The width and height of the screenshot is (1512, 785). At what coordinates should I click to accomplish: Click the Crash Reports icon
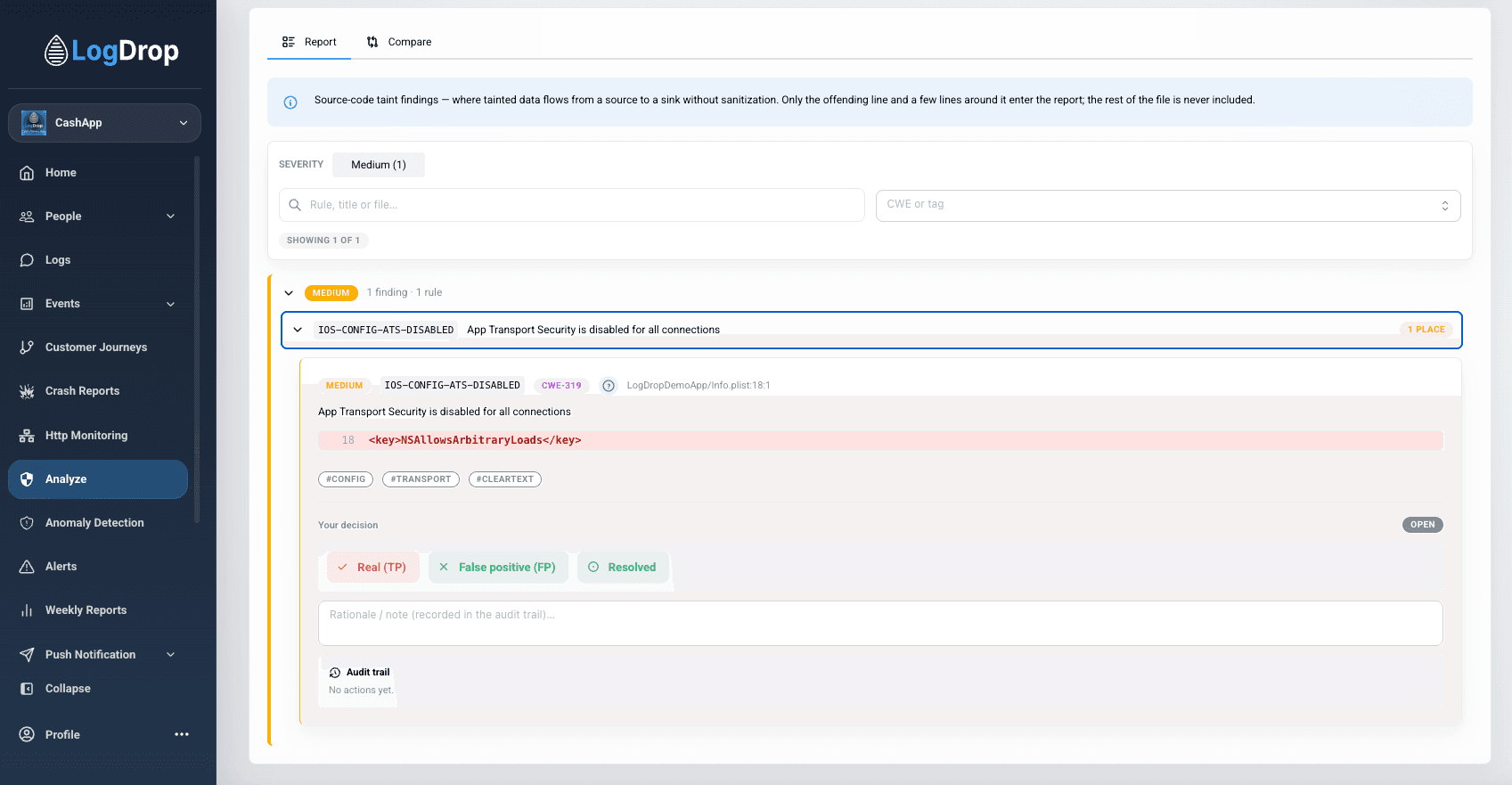(27, 391)
